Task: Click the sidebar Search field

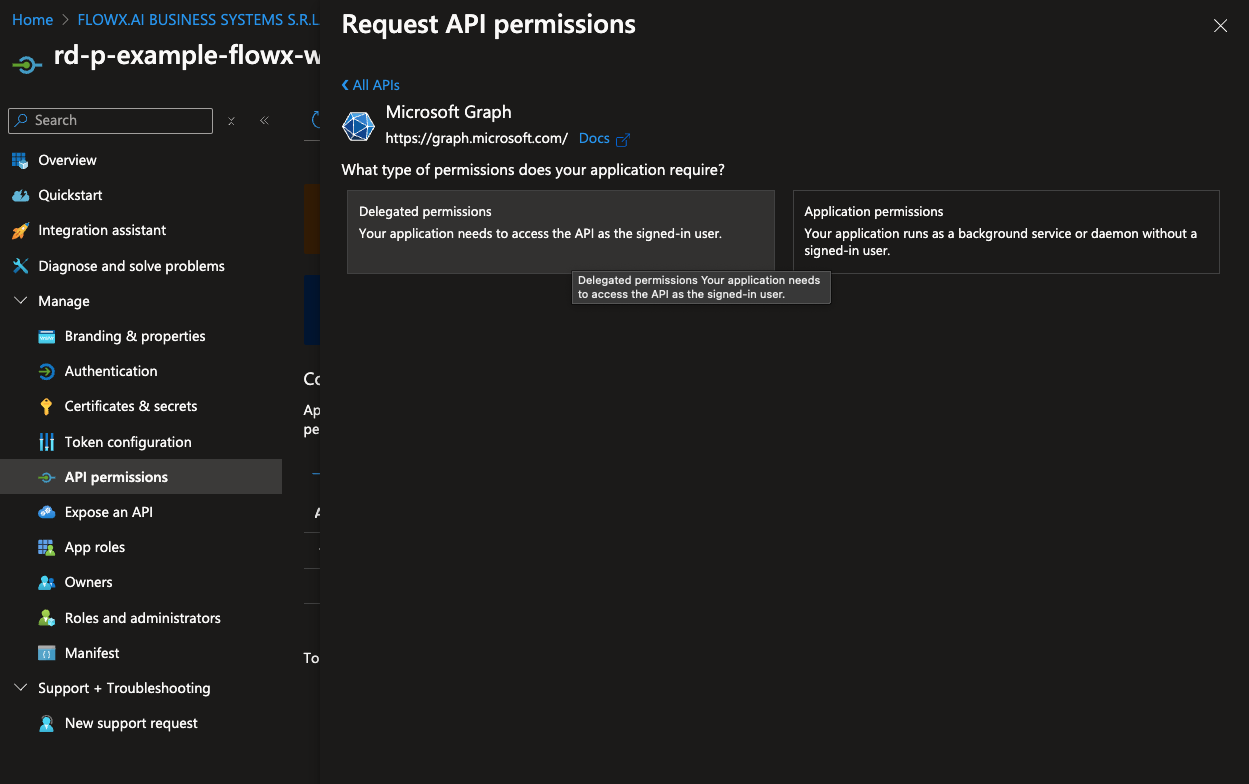Action: [x=111, y=121]
